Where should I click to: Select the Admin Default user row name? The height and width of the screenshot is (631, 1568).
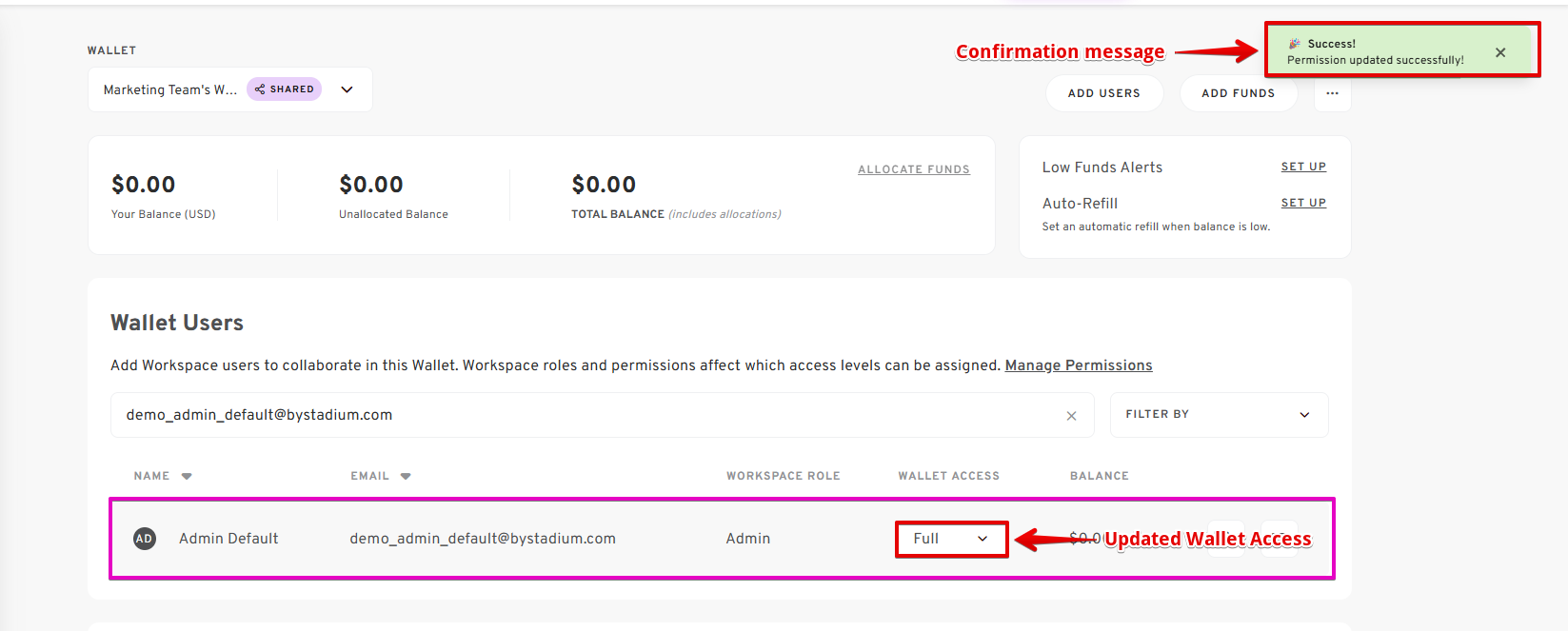228,539
